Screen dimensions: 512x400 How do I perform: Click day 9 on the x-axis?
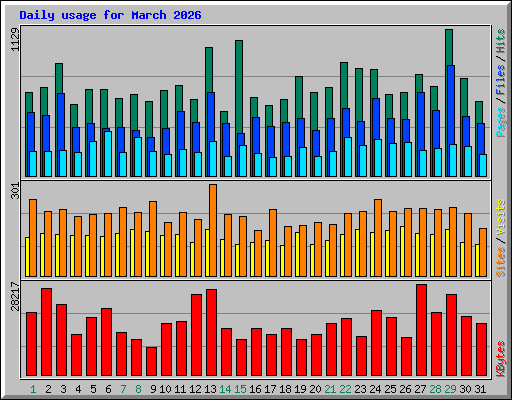point(153,389)
